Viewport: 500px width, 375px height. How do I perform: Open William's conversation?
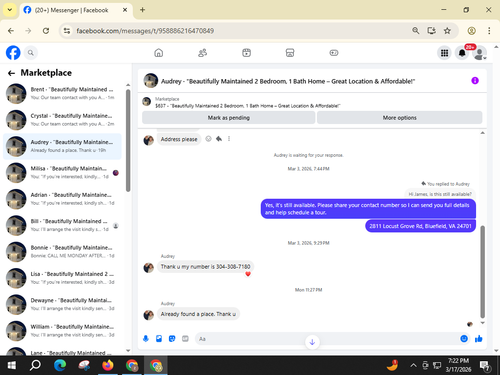click(62, 330)
